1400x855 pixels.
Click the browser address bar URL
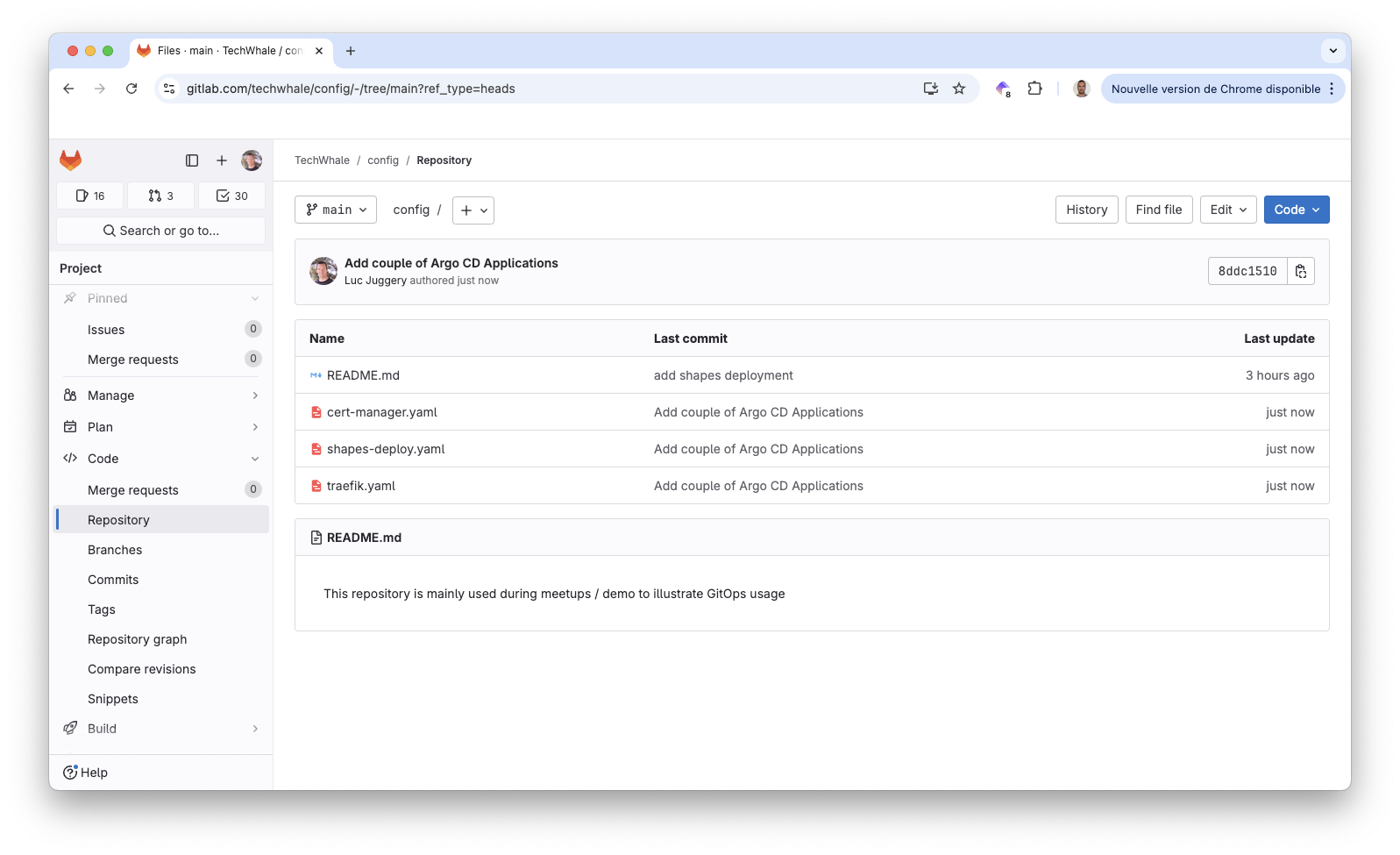[x=351, y=89]
